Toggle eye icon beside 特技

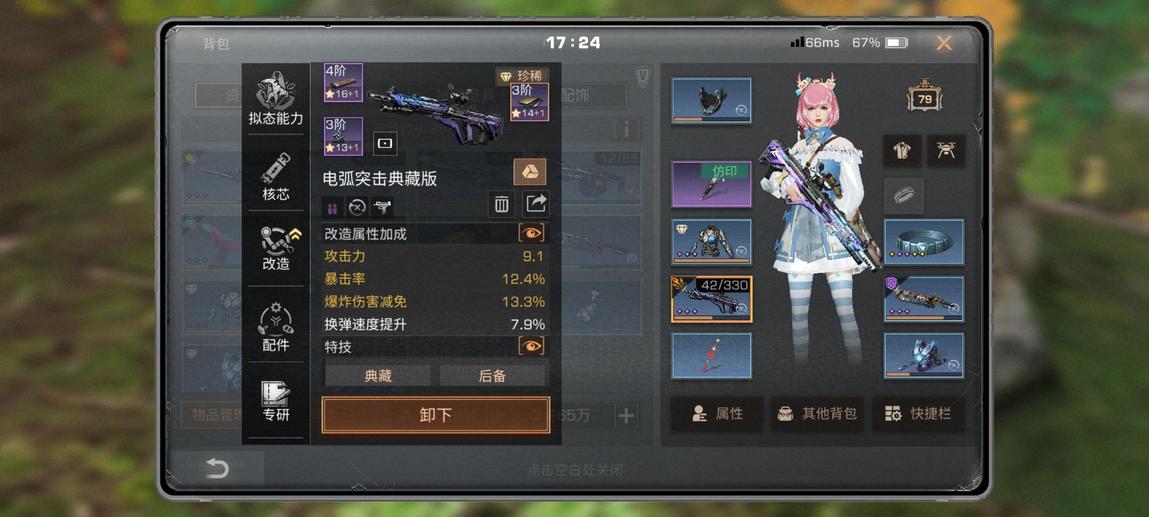532,346
